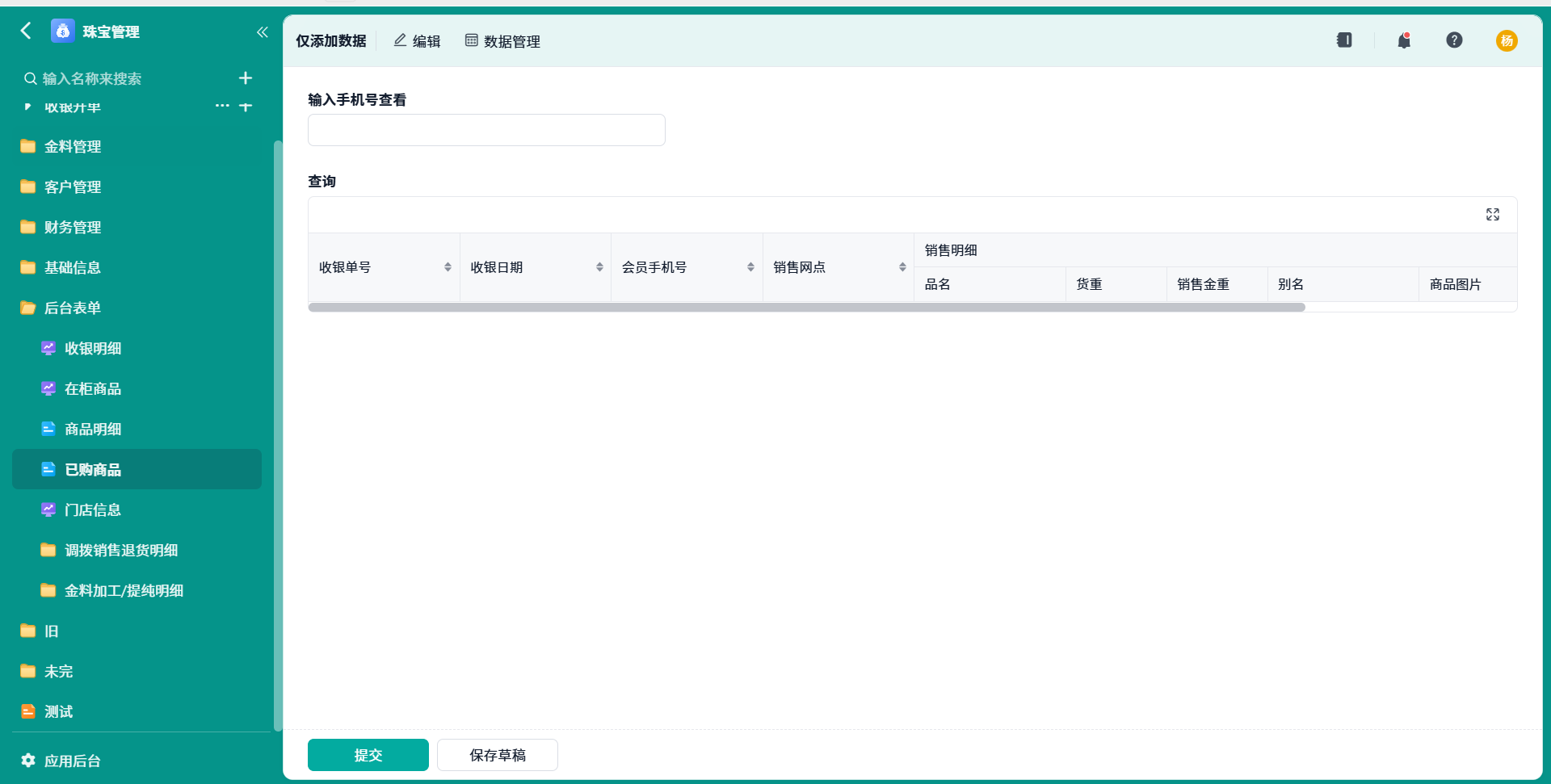Click the 会员手机号 column header text

coord(654,267)
